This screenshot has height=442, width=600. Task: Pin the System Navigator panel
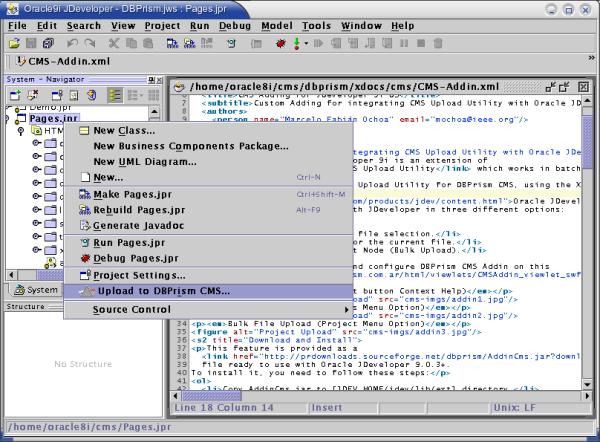(x=152, y=80)
